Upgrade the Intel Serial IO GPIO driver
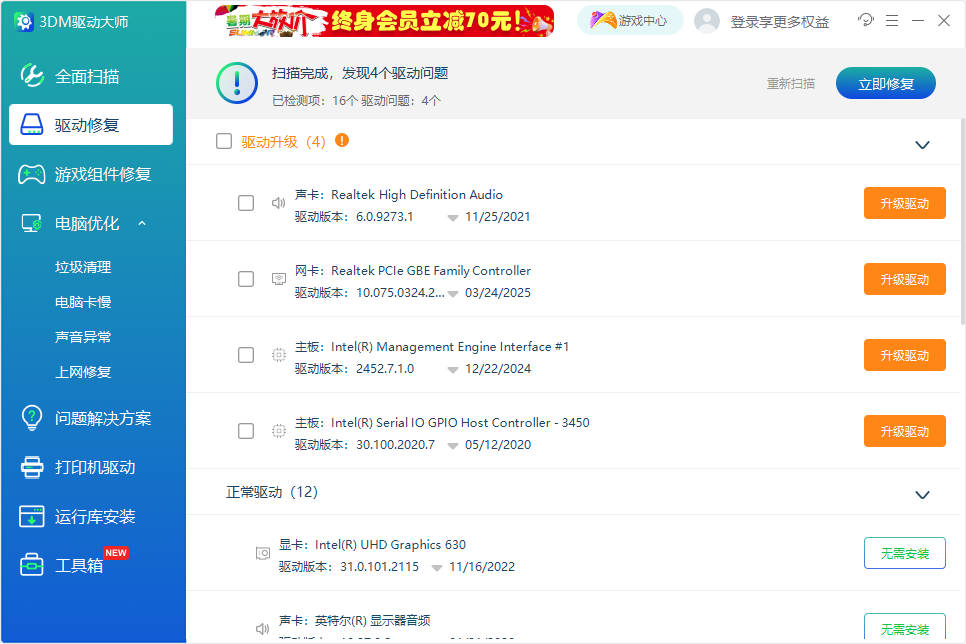 pyautogui.click(x=904, y=431)
